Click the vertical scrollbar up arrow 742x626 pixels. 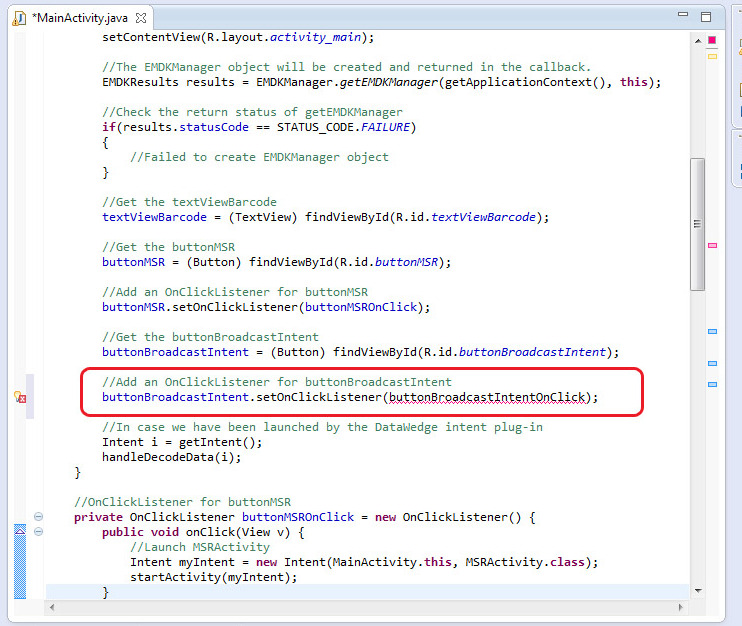pos(697,40)
